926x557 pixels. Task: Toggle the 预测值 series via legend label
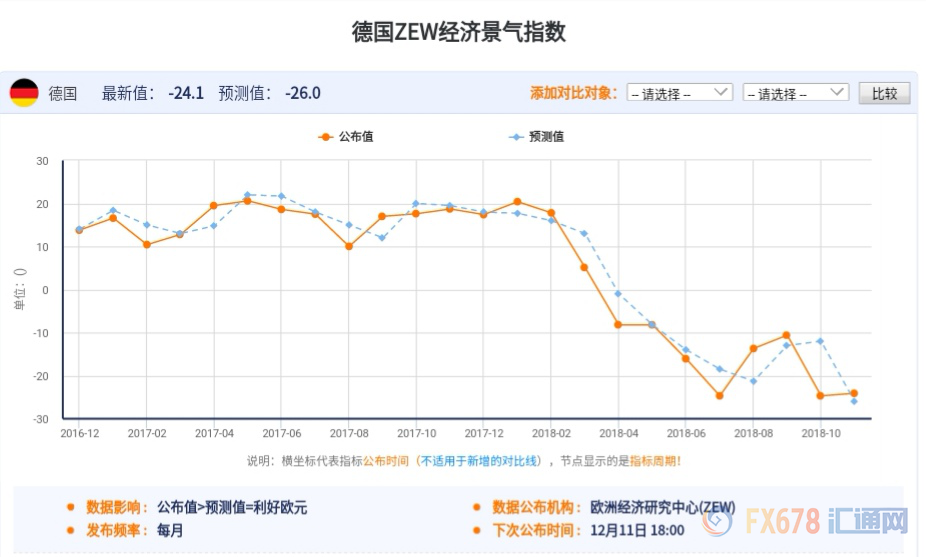(x=545, y=137)
